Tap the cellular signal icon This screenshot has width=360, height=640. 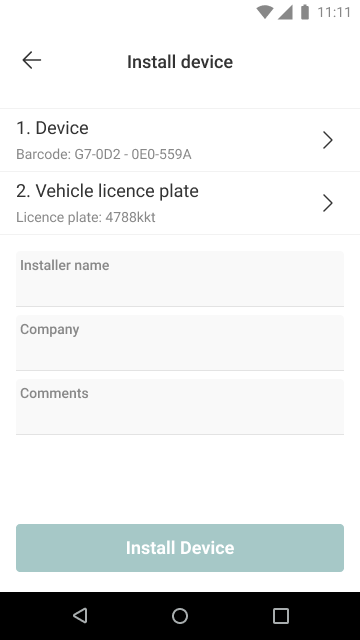click(285, 12)
